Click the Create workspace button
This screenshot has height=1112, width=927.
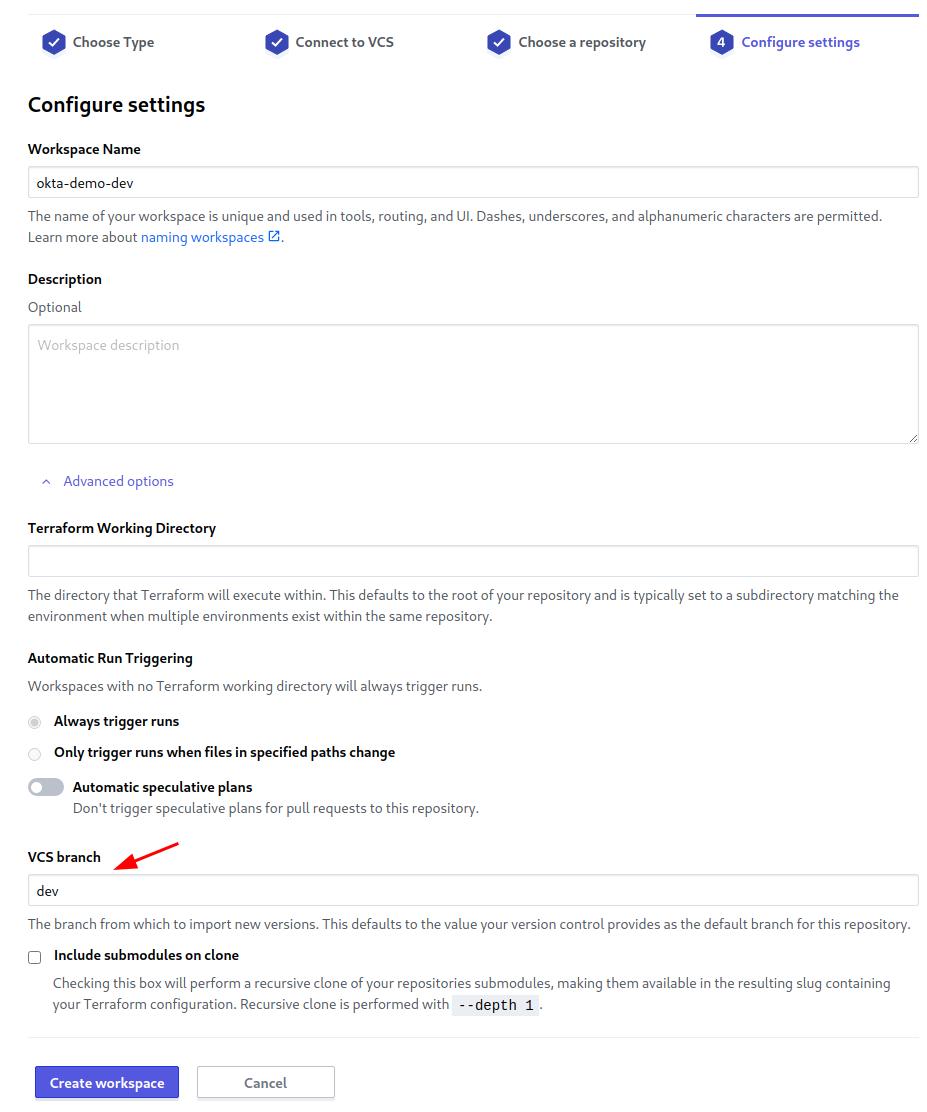point(107,1083)
